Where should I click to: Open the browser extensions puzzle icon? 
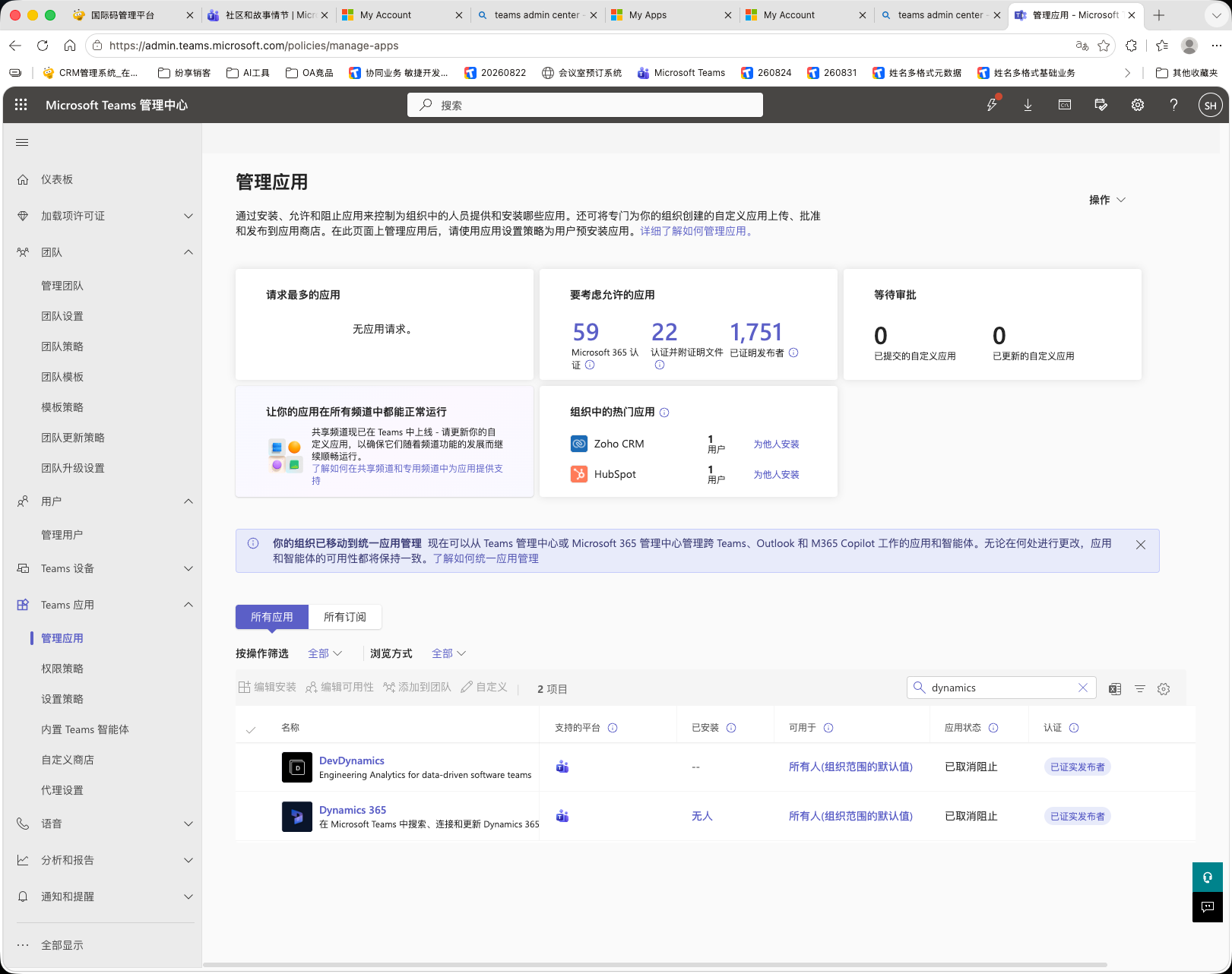(x=1132, y=46)
